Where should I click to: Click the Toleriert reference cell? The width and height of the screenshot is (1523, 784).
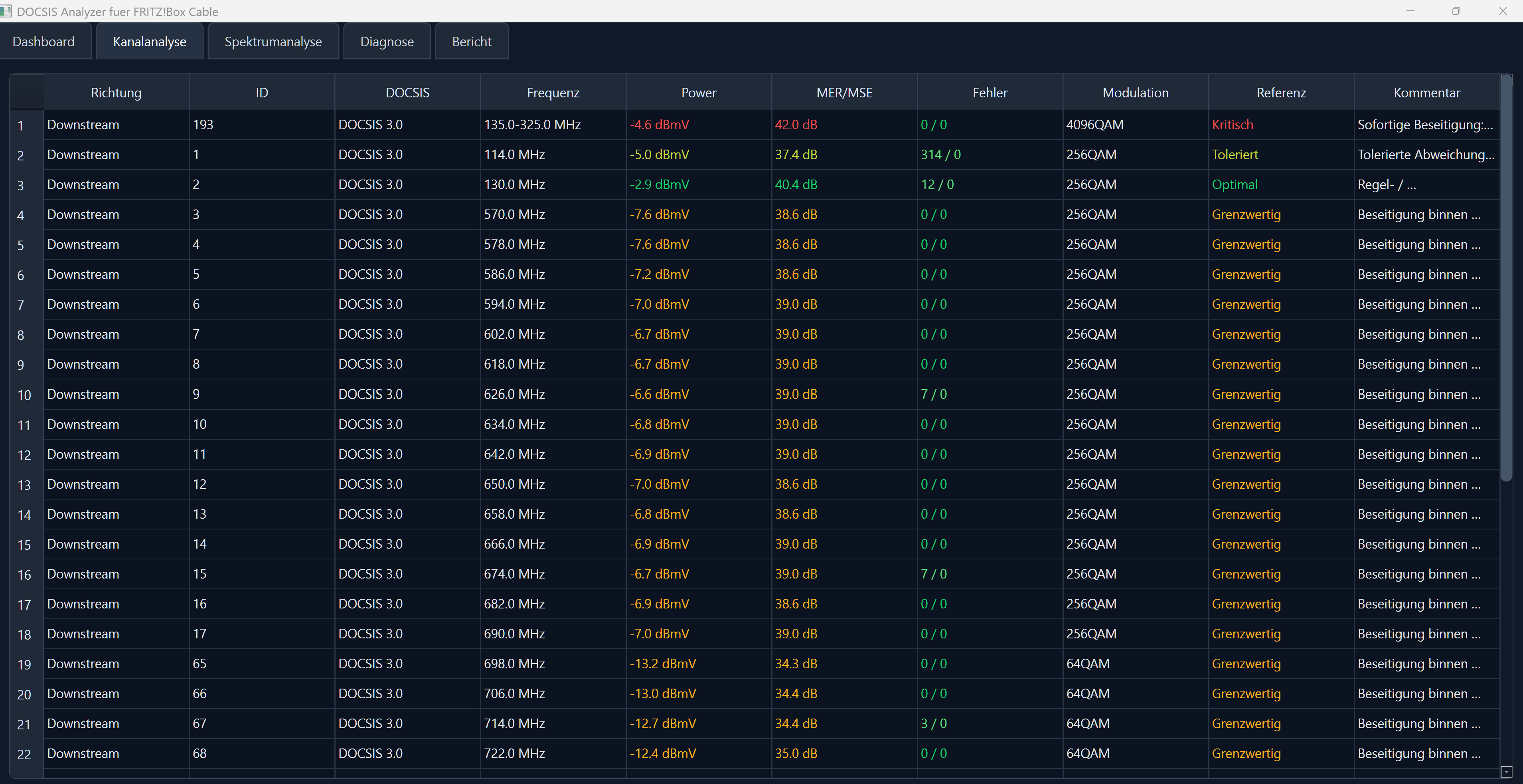1281,155
